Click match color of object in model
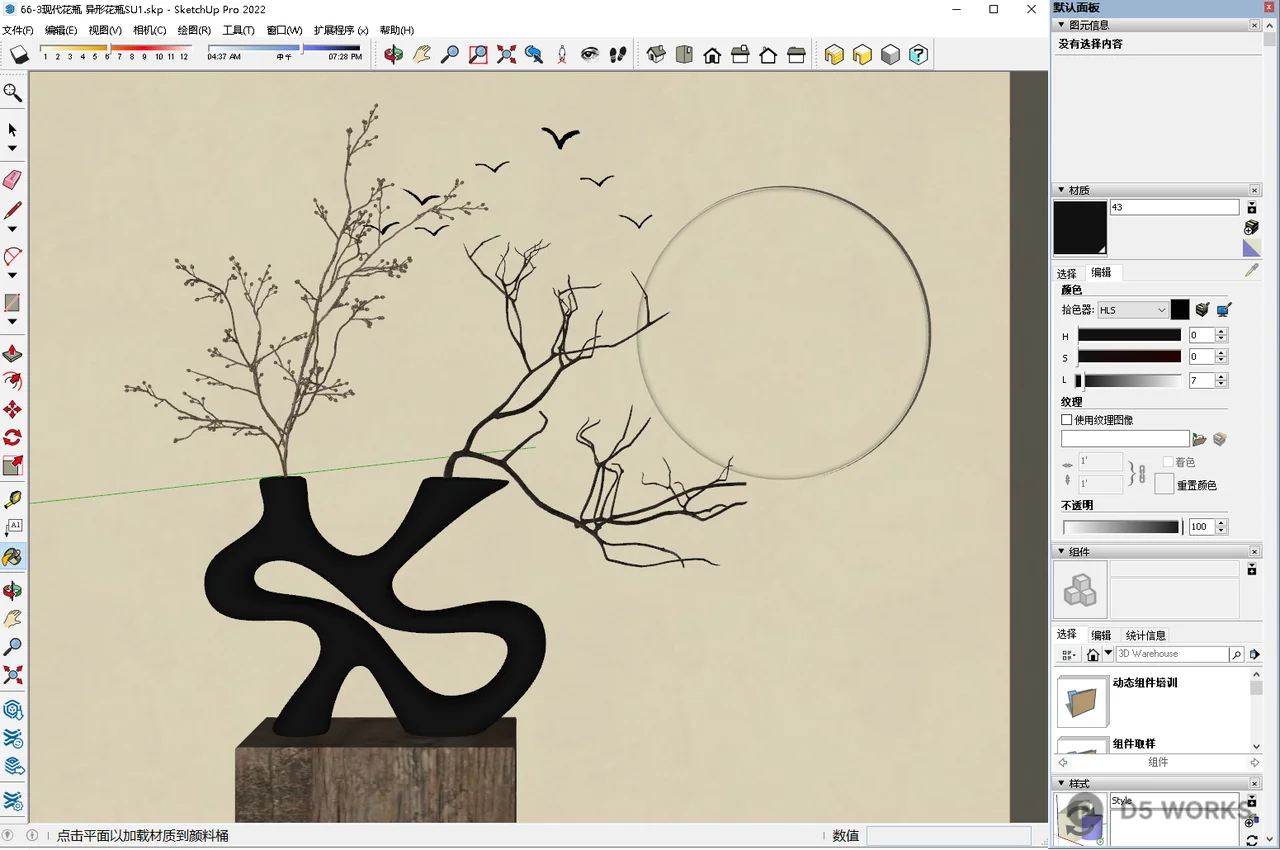This screenshot has height=850, width=1280. click(x=1202, y=310)
